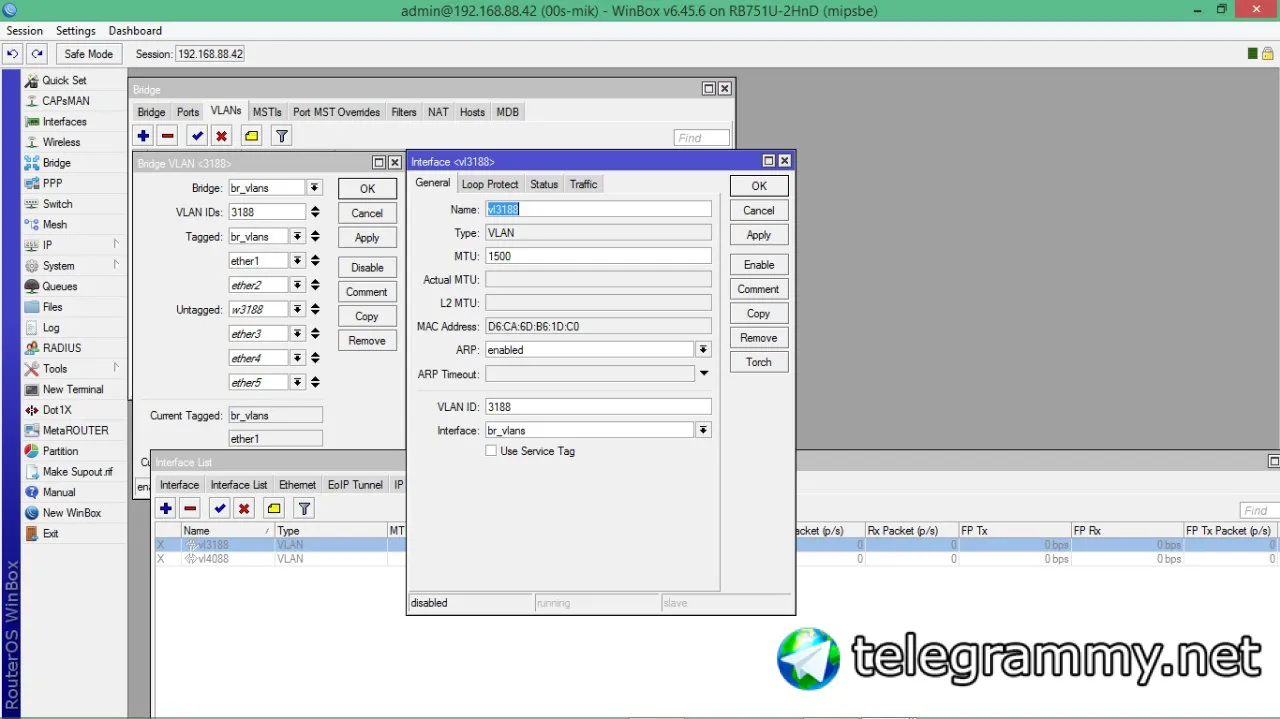Click Apply in Bridge VLAN dialog

click(x=367, y=238)
